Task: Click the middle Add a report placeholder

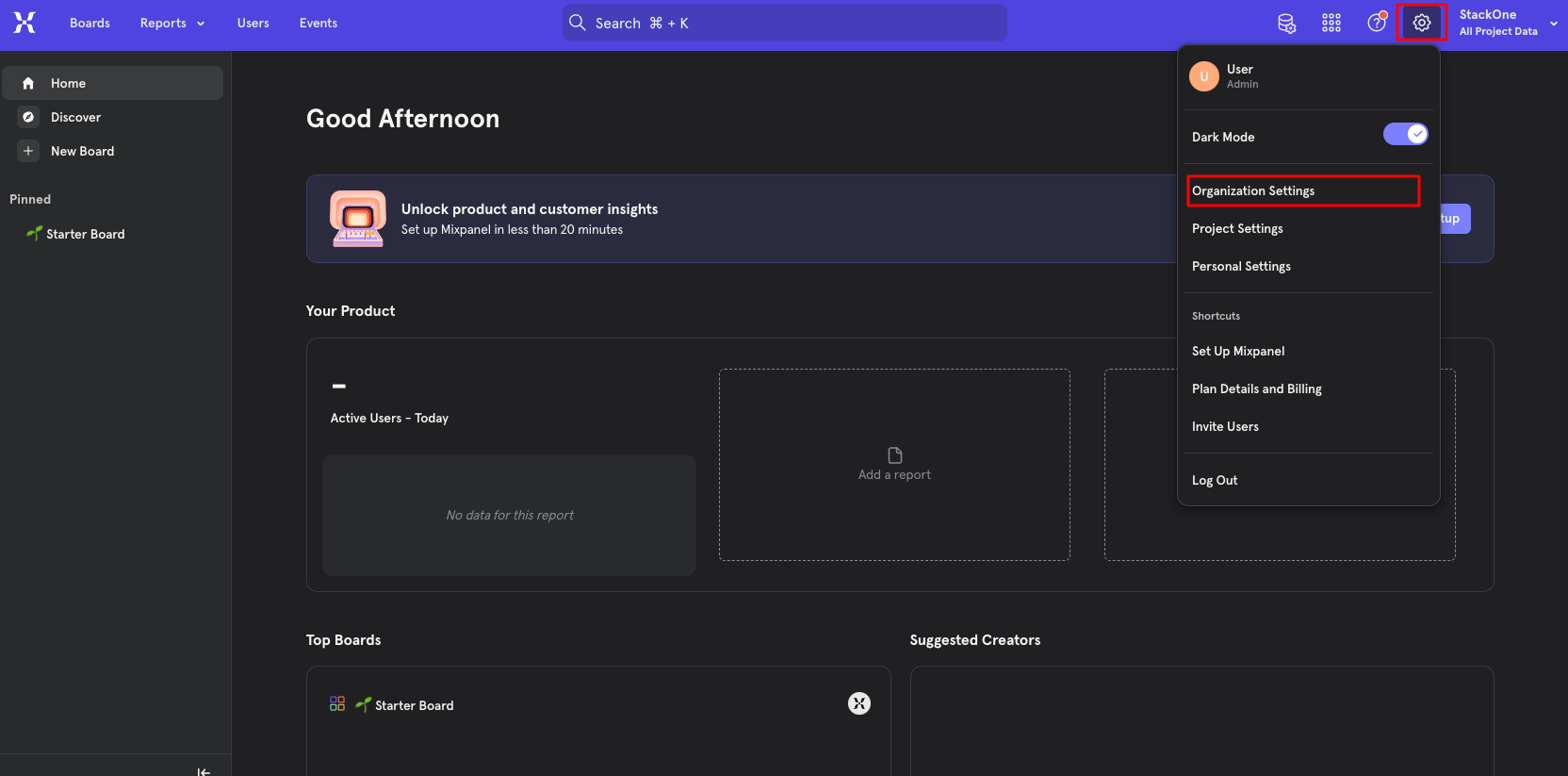Action: click(894, 465)
